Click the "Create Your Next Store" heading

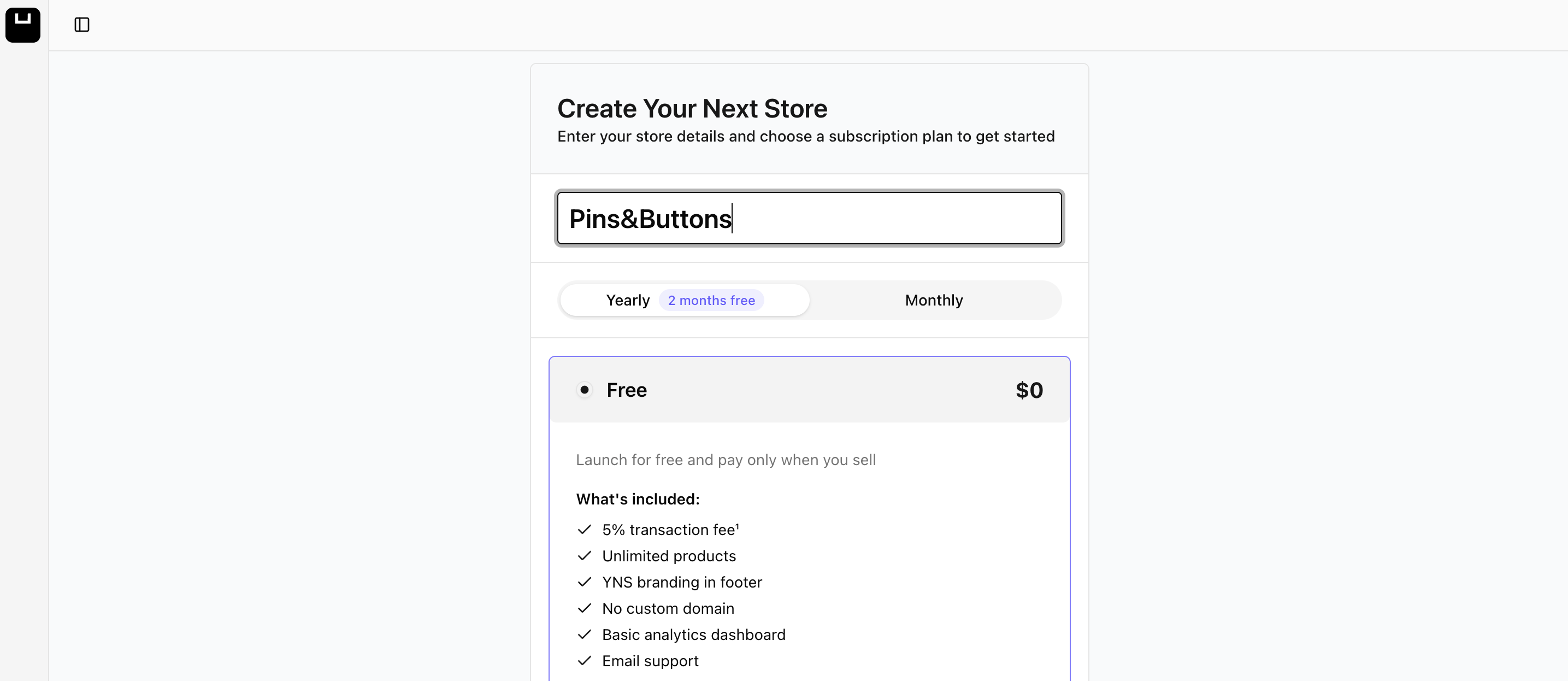692,108
